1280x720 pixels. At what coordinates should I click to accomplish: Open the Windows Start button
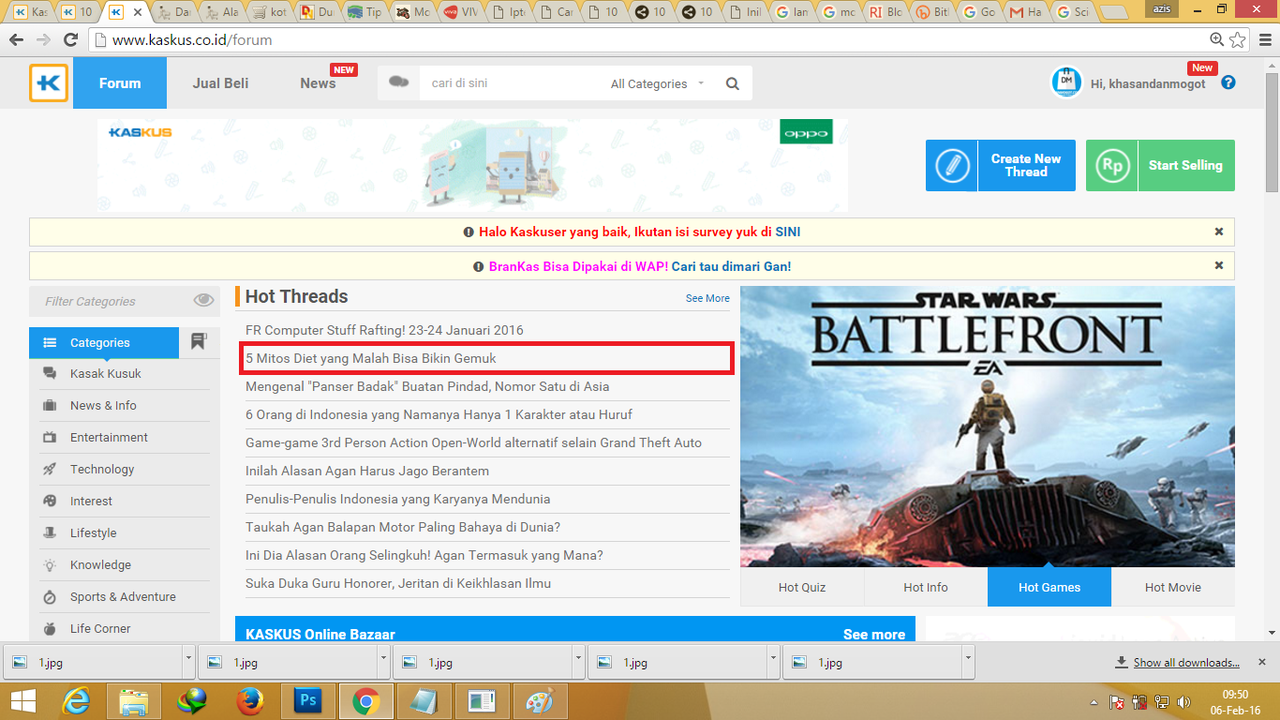22,701
